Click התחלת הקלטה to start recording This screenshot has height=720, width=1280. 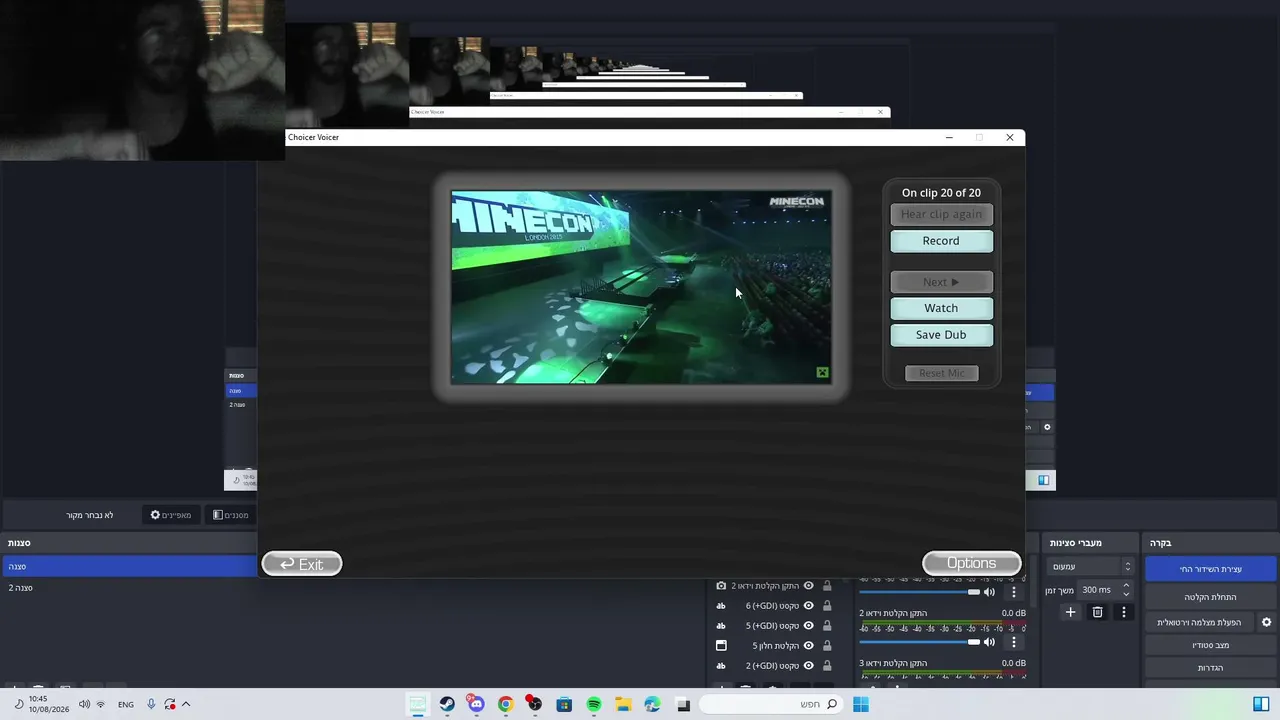tap(1211, 597)
